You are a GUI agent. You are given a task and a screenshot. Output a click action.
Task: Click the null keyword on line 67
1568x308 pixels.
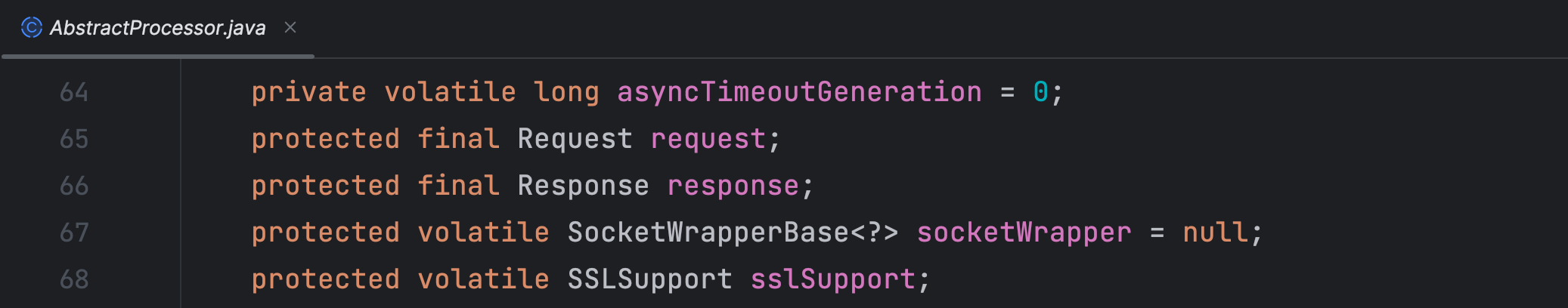(x=1215, y=233)
